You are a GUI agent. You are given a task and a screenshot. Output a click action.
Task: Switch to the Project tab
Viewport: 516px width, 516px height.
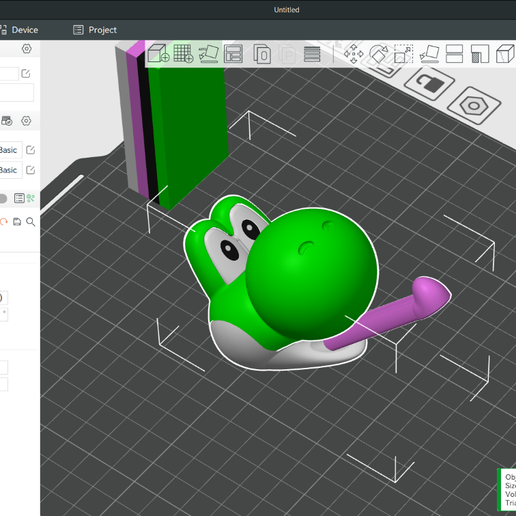pos(95,30)
